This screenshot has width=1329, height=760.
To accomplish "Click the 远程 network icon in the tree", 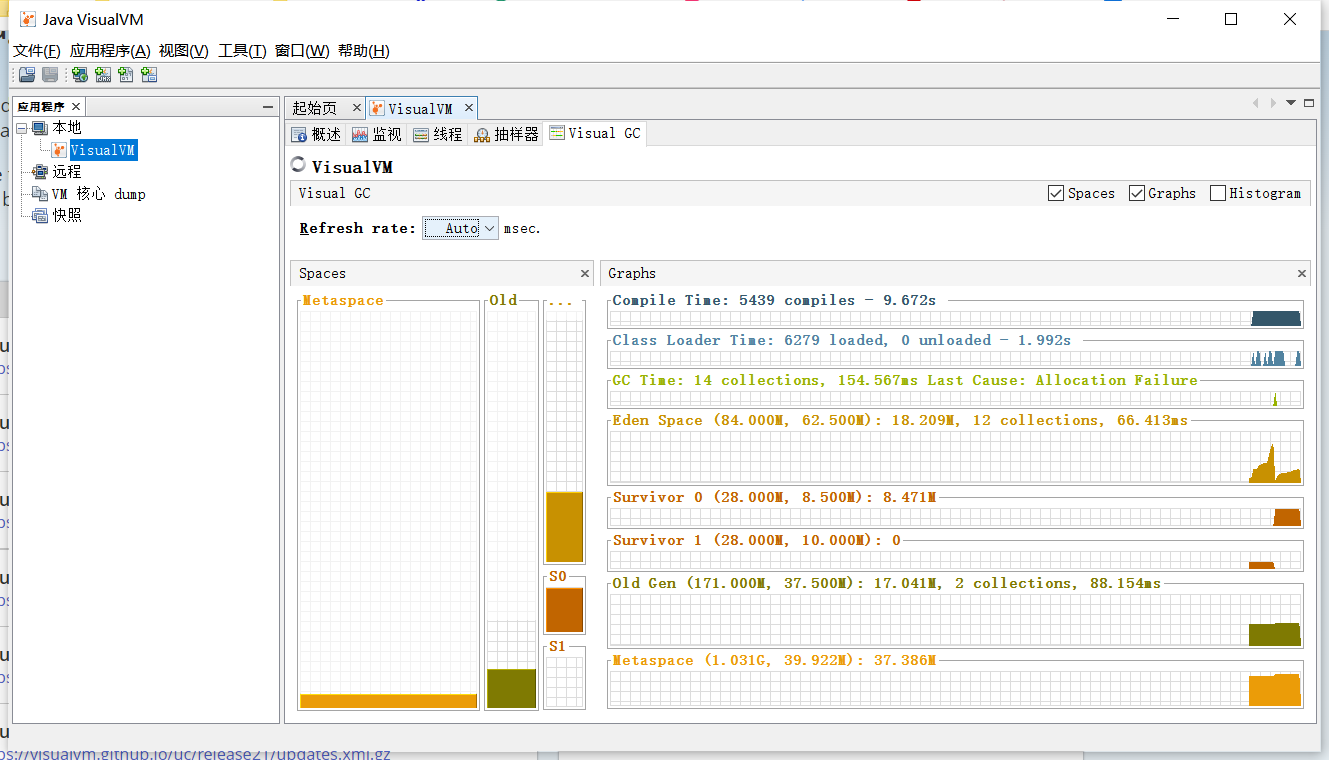I will click(x=40, y=172).
